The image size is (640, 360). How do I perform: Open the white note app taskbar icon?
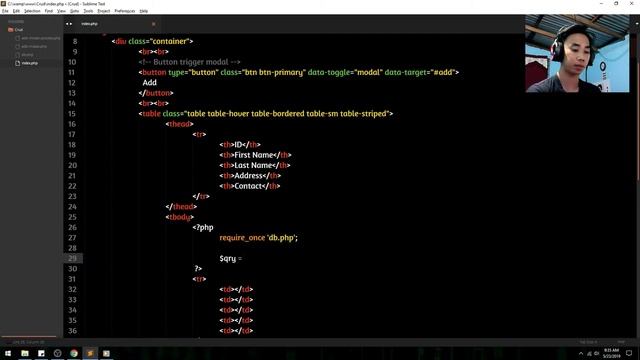41,353
